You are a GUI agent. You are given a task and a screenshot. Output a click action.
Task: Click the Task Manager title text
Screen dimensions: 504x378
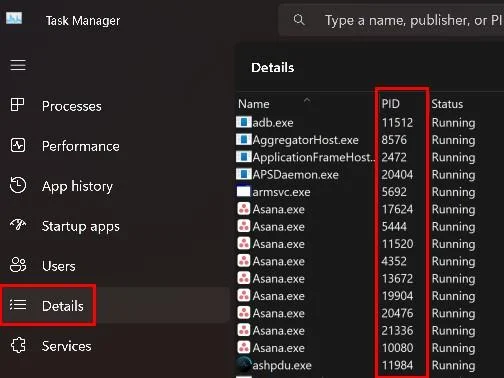tap(83, 21)
